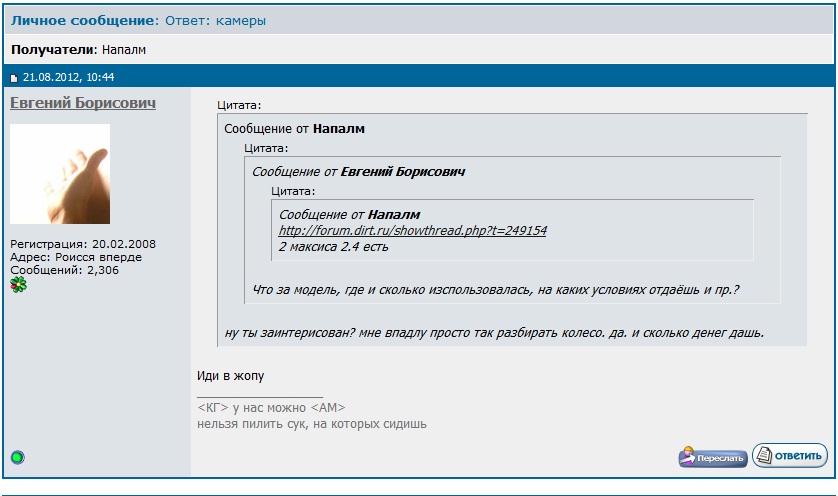Click the Переслать forward button
Image resolution: width=838 pixels, height=496 pixels.
[713, 457]
